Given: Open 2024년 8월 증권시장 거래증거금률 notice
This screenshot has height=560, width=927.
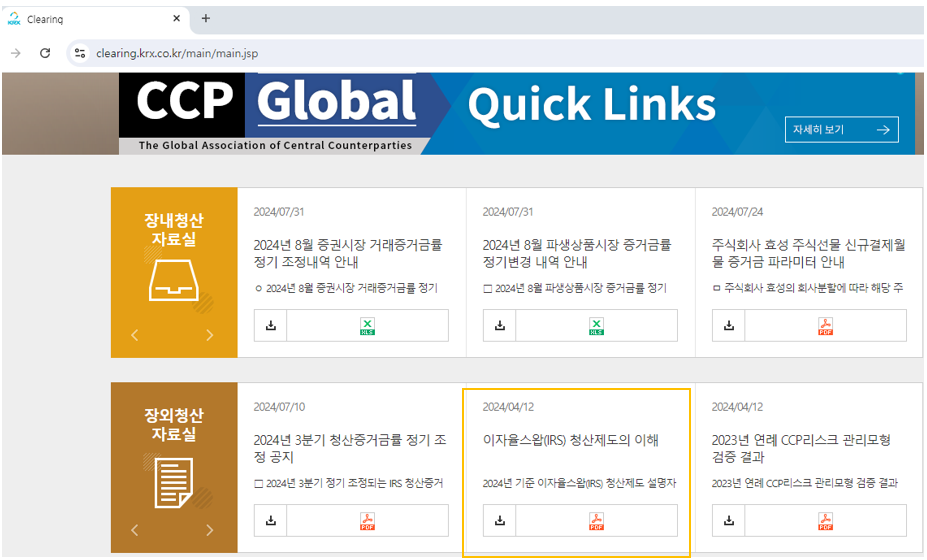Looking at the screenshot, I should pyautogui.click(x=348, y=253).
